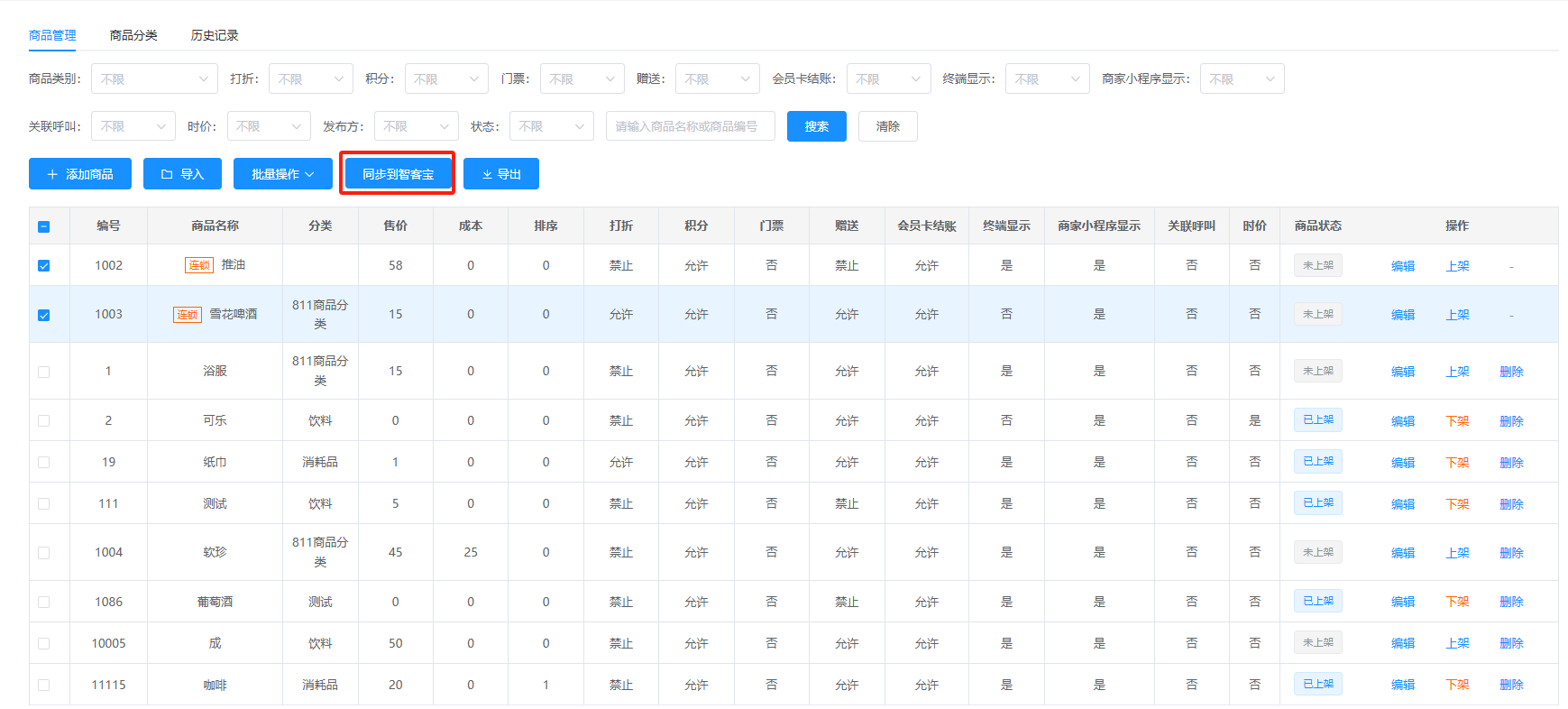The width and height of the screenshot is (1568, 709).
Task: Click cost value 25 in 软珍 row
Action: click(x=471, y=552)
